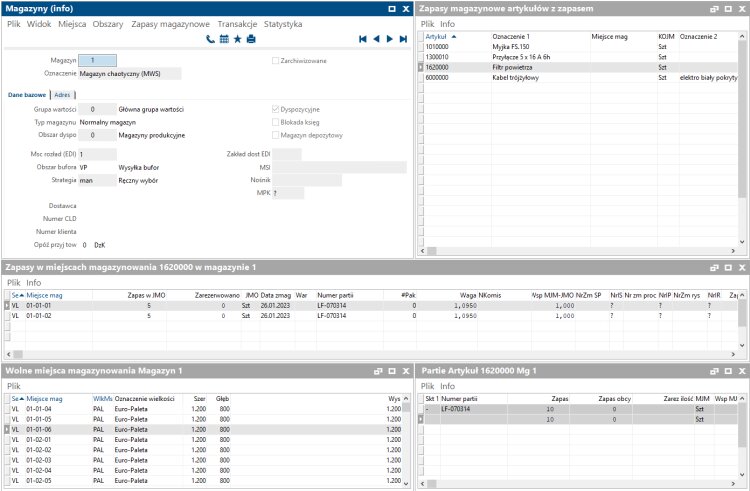Restore the Zapasy magazynowe artykułów window

(x=714, y=9)
